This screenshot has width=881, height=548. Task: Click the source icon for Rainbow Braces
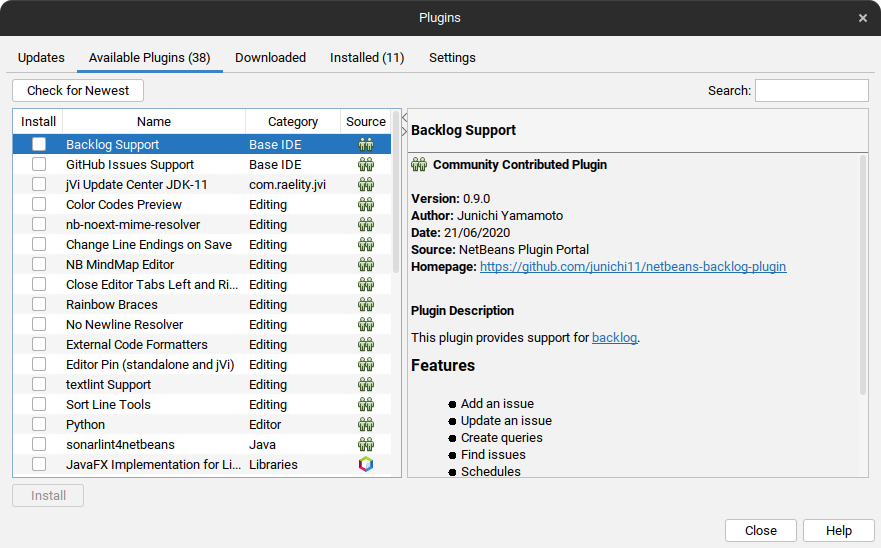pos(365,305)
